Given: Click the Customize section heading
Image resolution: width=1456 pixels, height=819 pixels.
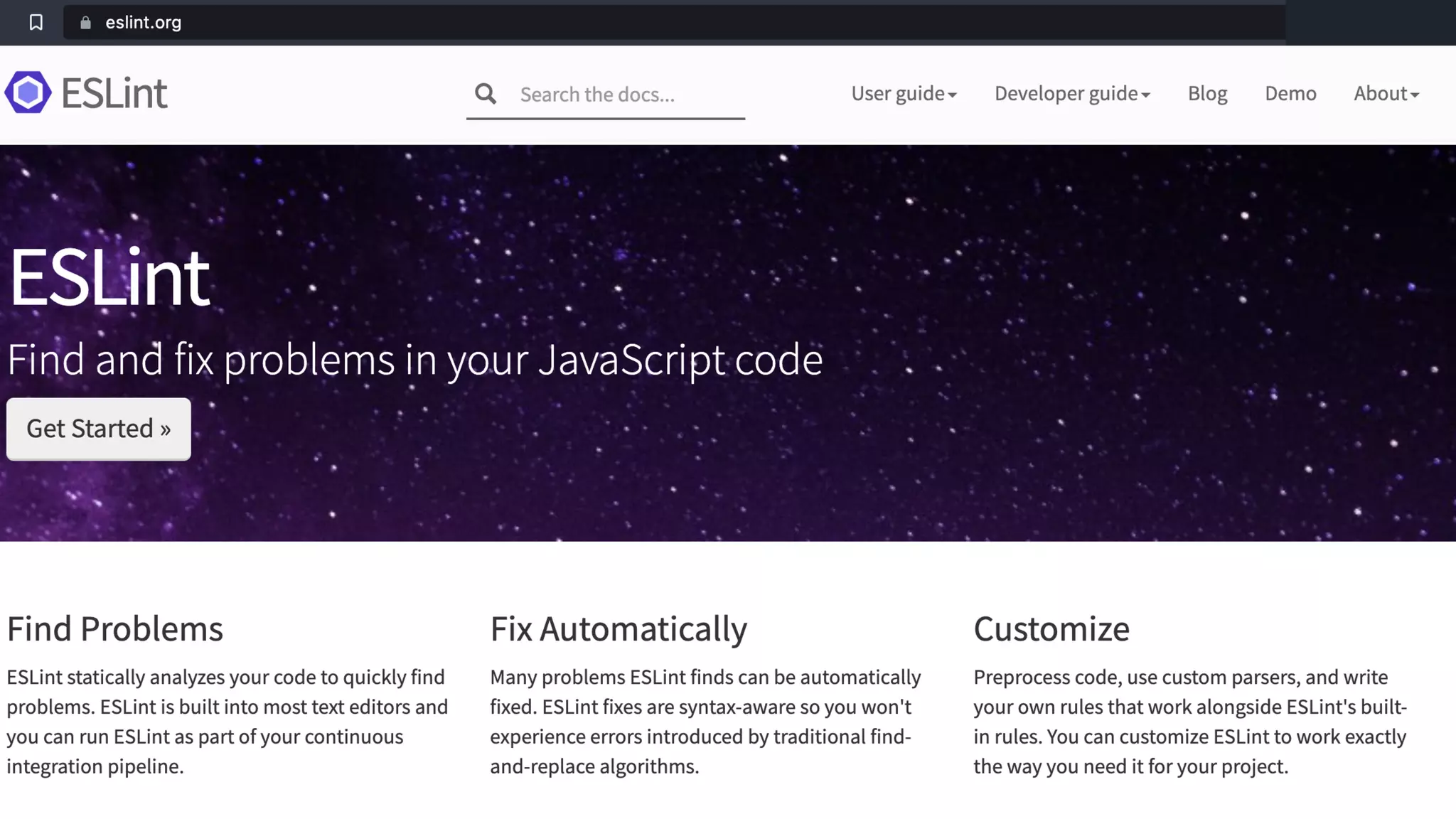Looking at the screenshot, I should pyautogui.click(x=1051, y=629).
